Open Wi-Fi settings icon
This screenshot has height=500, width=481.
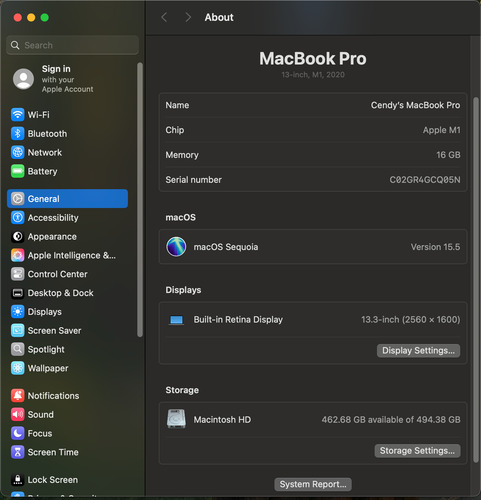coord(18,115)
